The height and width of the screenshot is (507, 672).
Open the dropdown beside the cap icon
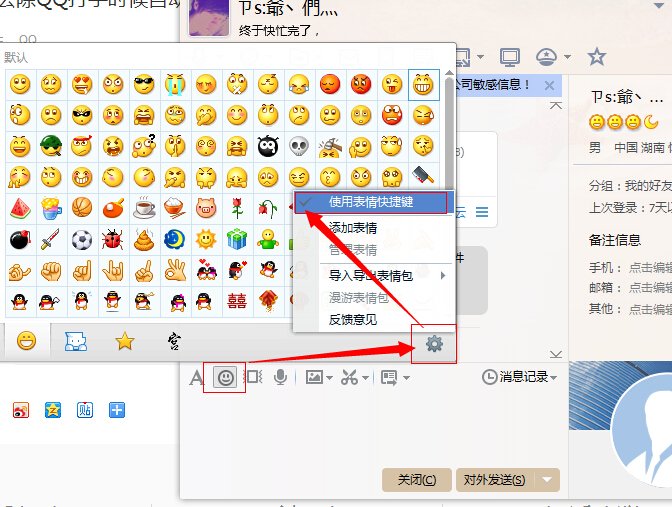(x=567, y=57)
